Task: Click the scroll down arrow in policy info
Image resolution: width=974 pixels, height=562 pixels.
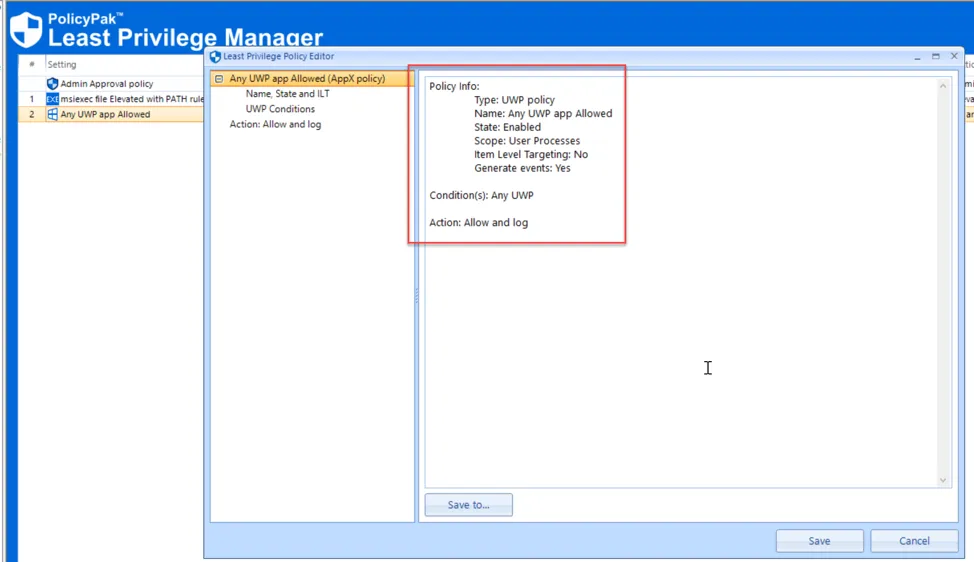Action: [x=942, y=480]
